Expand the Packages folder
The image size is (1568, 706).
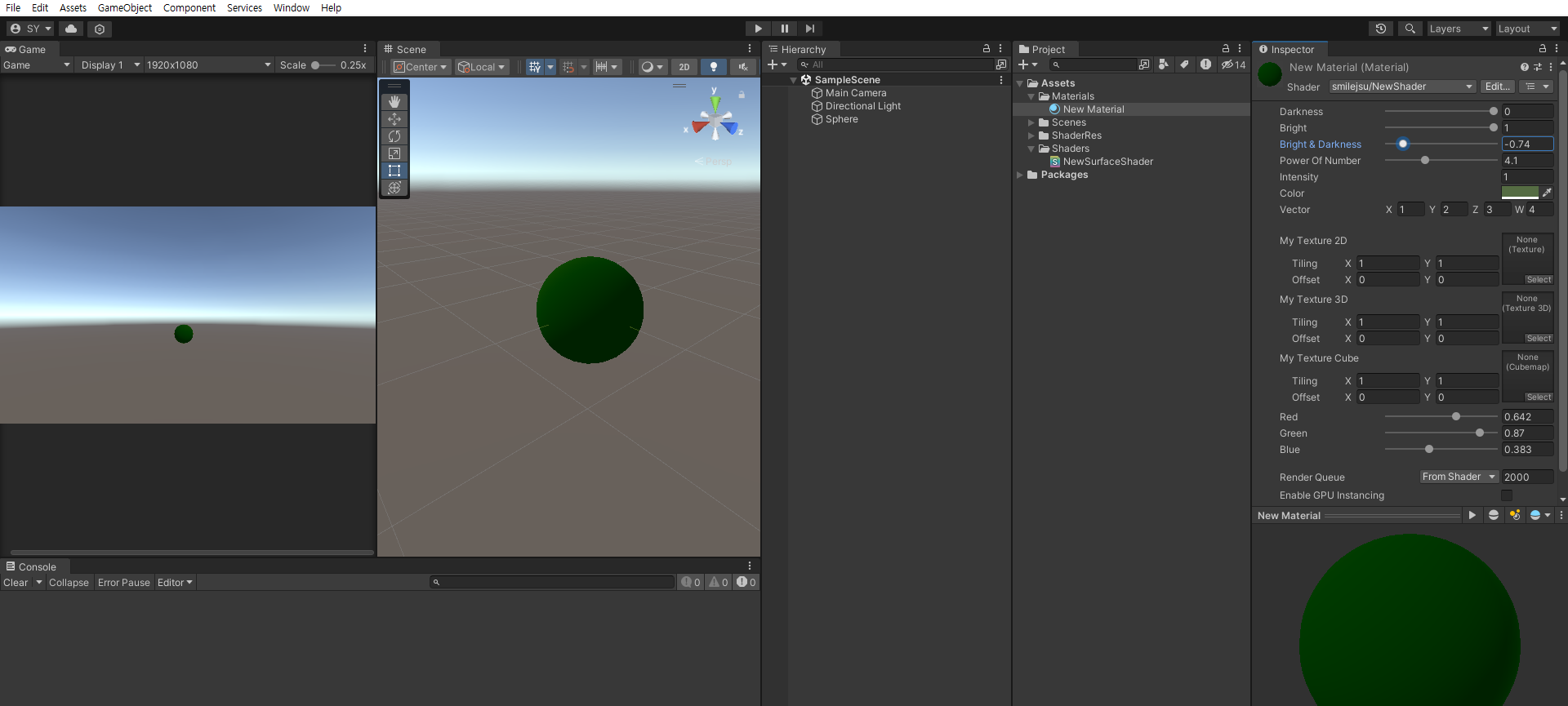point(1019,175)
